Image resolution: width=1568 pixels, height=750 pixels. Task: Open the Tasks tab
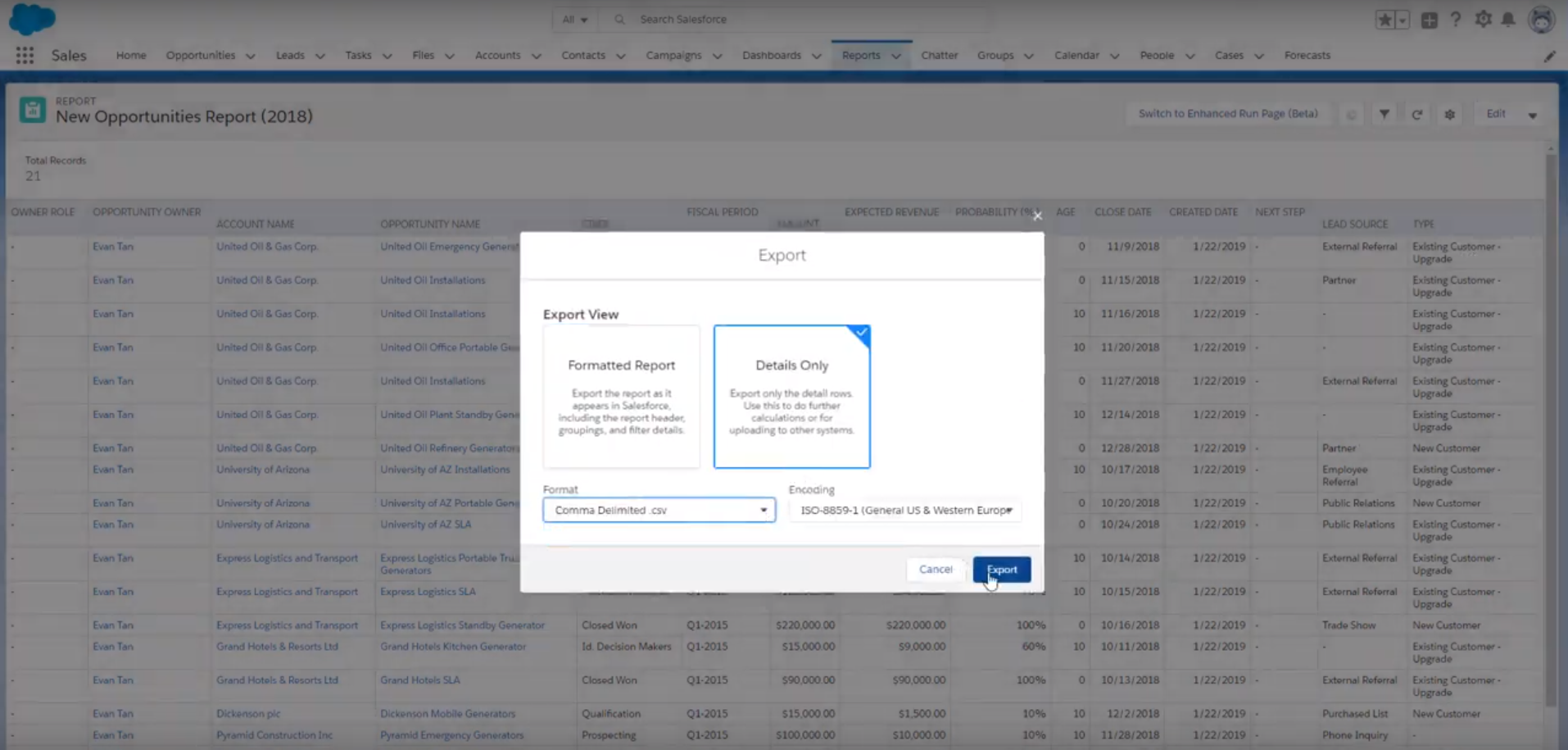[x=358, y=55]
